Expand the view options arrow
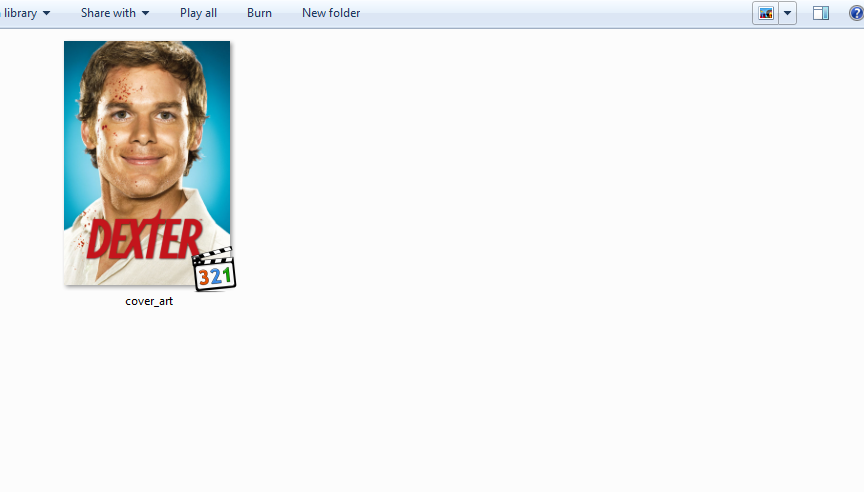 [787, 13]
